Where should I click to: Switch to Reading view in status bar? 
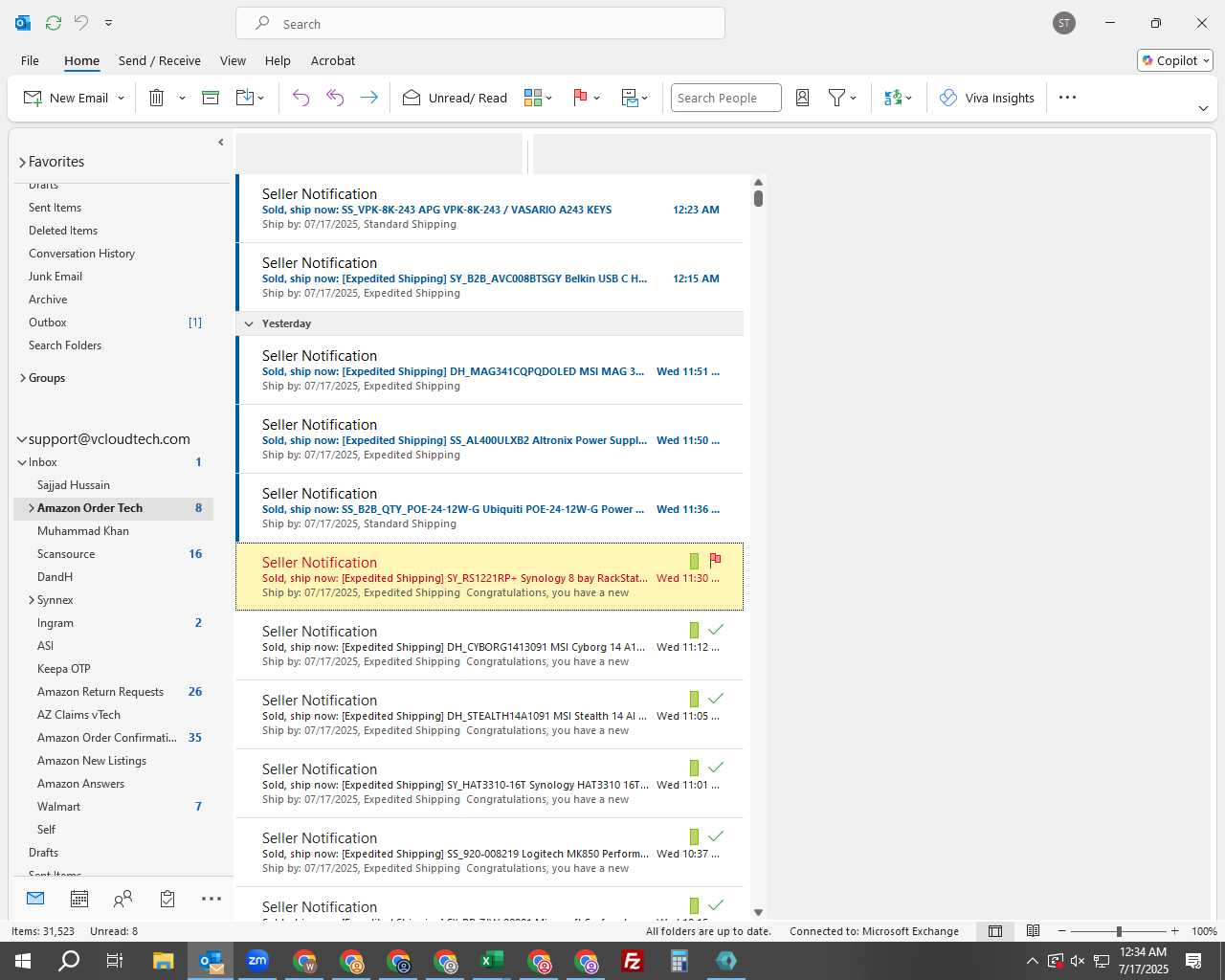1034,931
